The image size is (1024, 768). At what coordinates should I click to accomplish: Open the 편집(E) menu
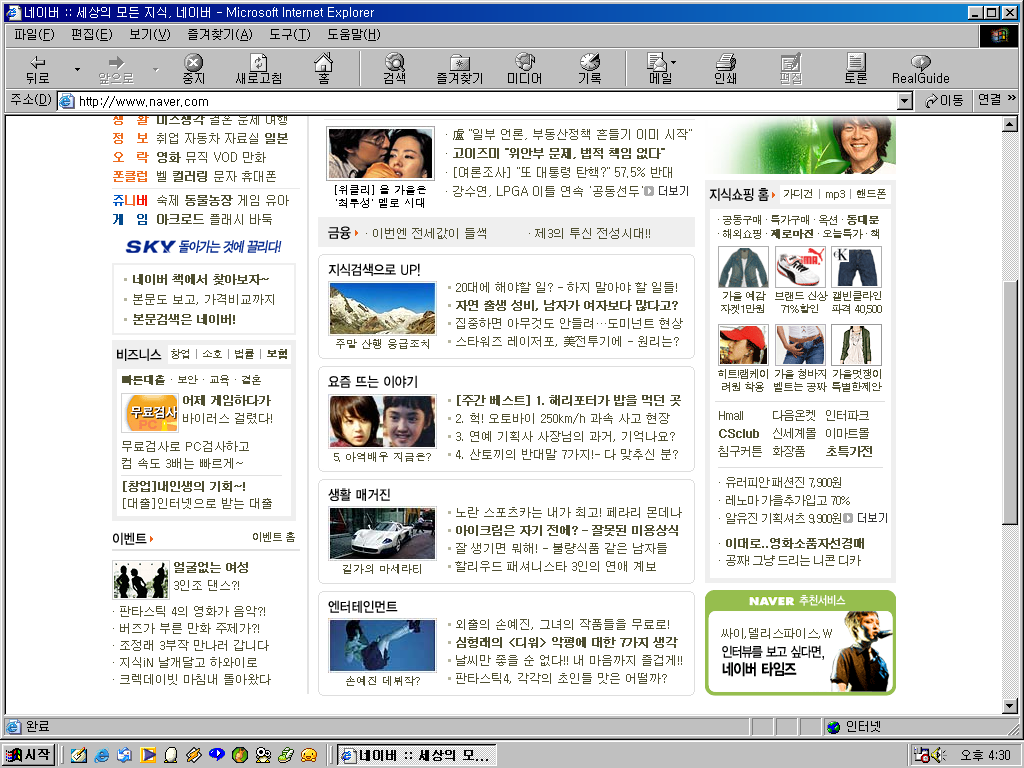click(x=91, y=35)
